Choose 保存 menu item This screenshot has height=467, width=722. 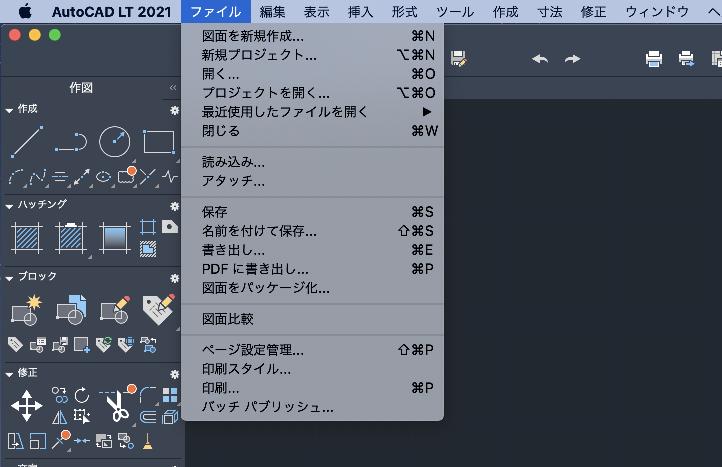click(x=313, y=212)
